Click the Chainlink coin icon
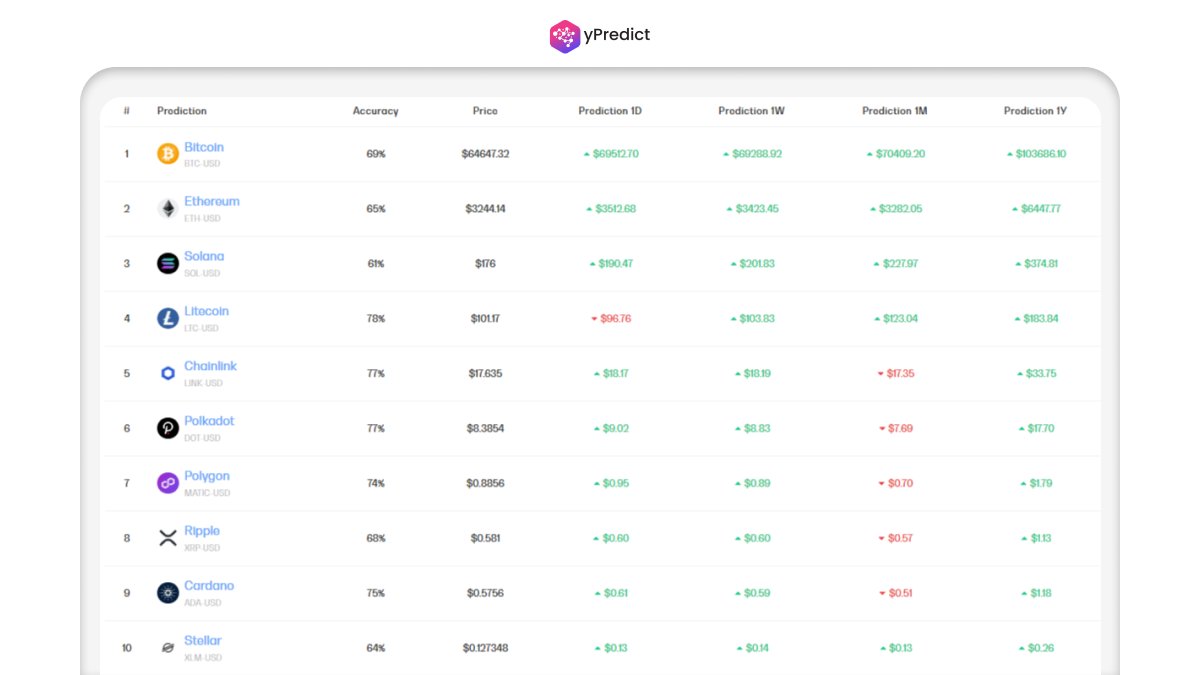 click(168, 373)
